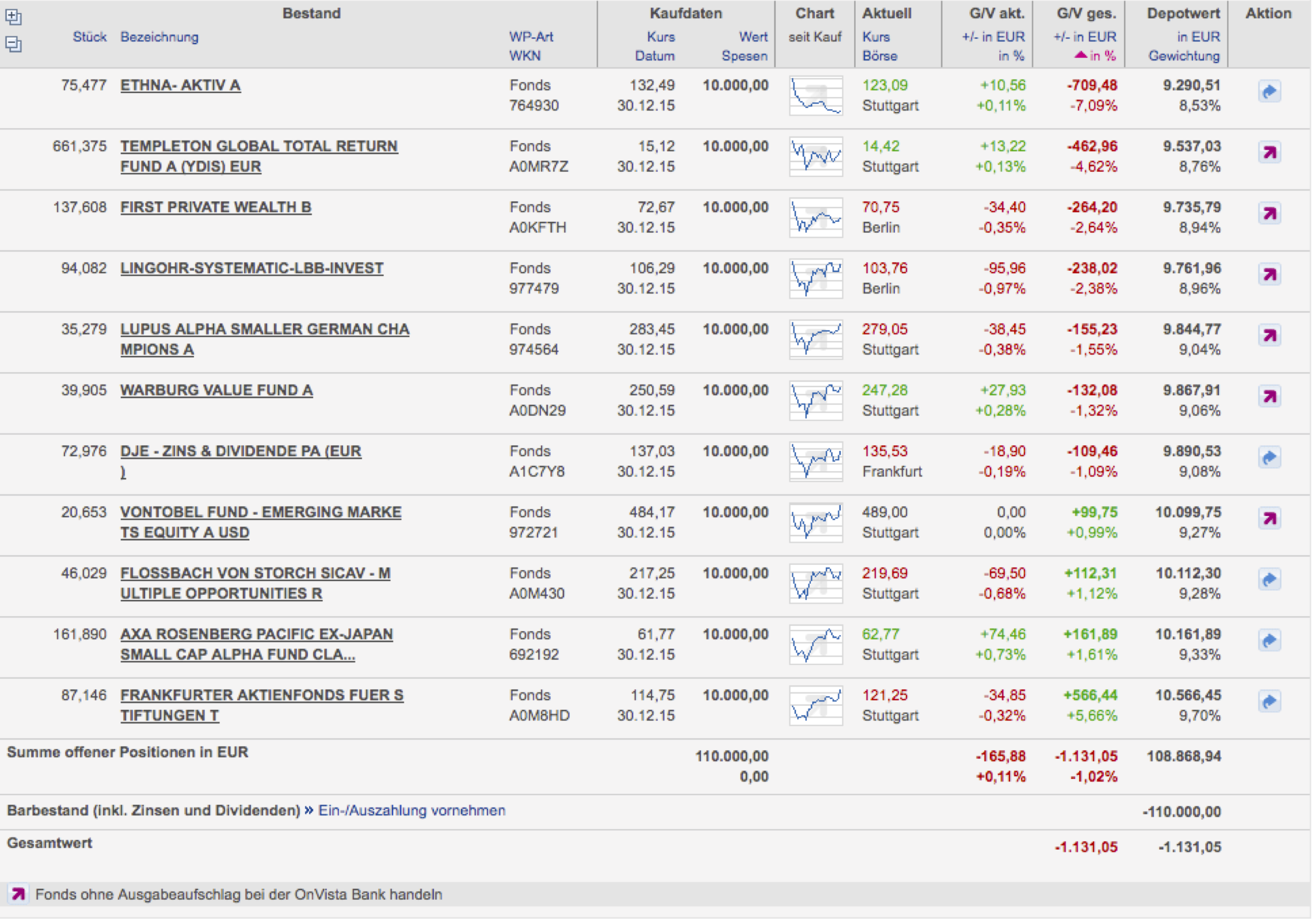Click the magenta trade icon for First Private Wealth B

[x=1269, y=213]
